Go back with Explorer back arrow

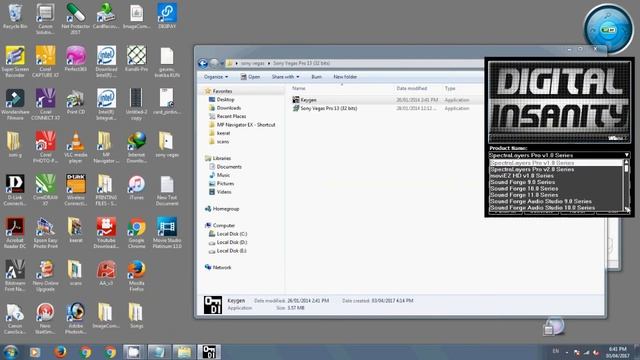pos(203,63)
